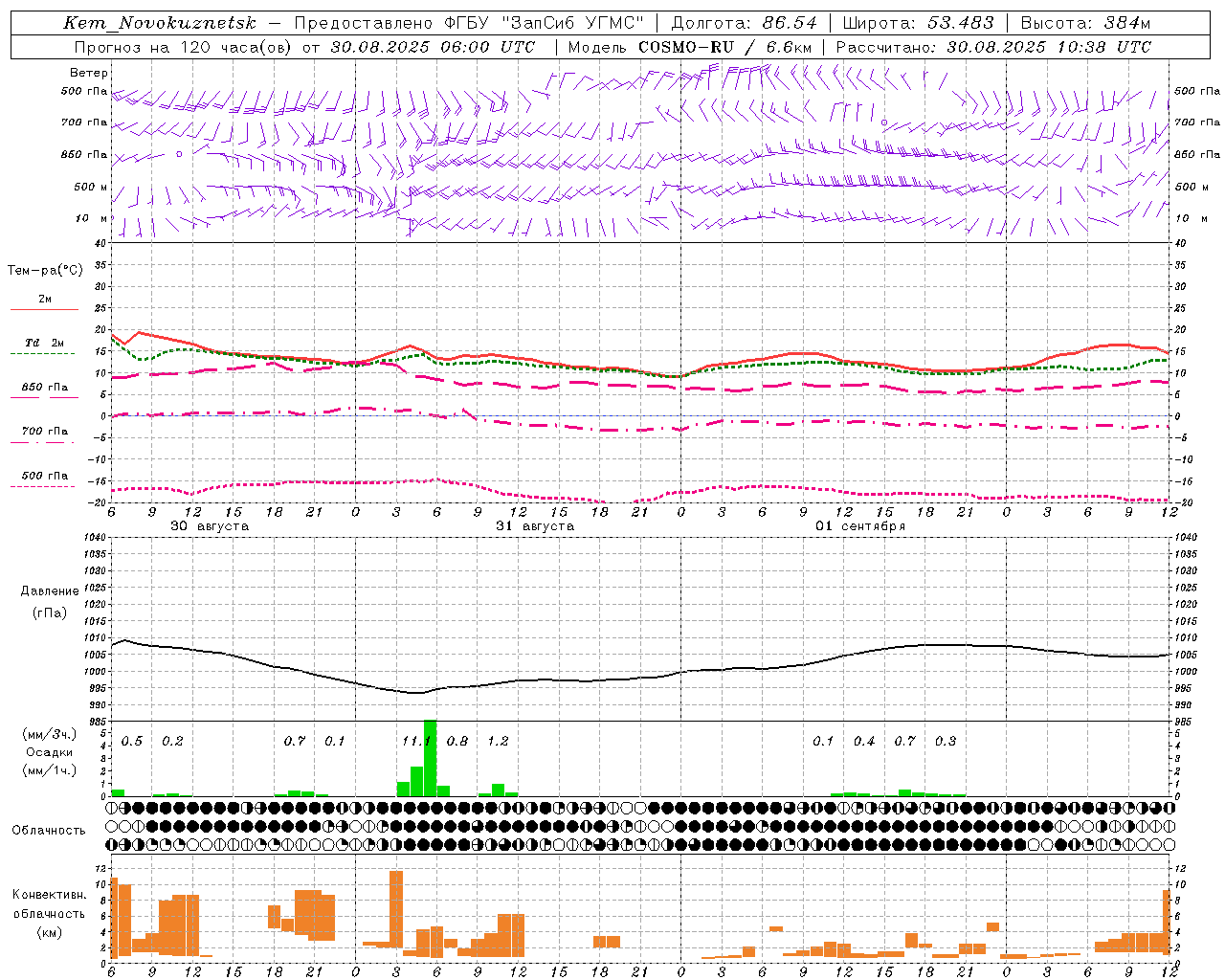Click the 1.2 precipitation total value

click(498, 741)
